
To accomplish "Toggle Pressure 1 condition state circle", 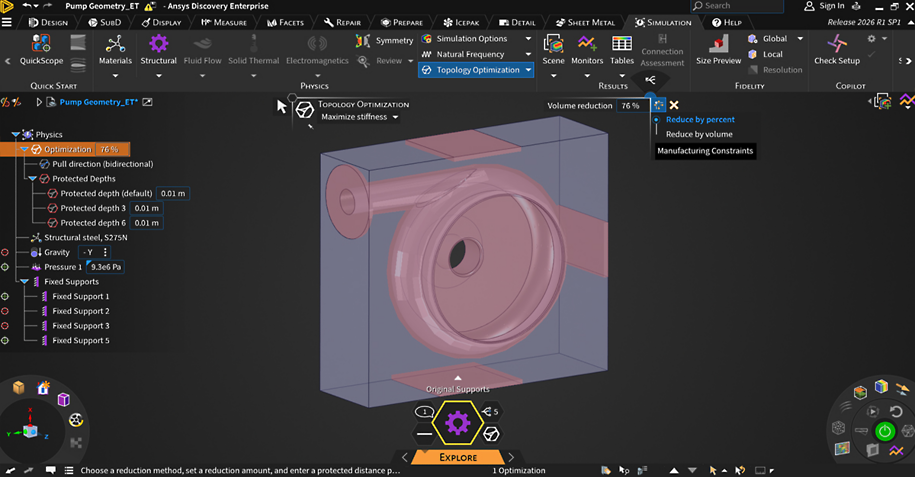I will (x=5, y=267).
